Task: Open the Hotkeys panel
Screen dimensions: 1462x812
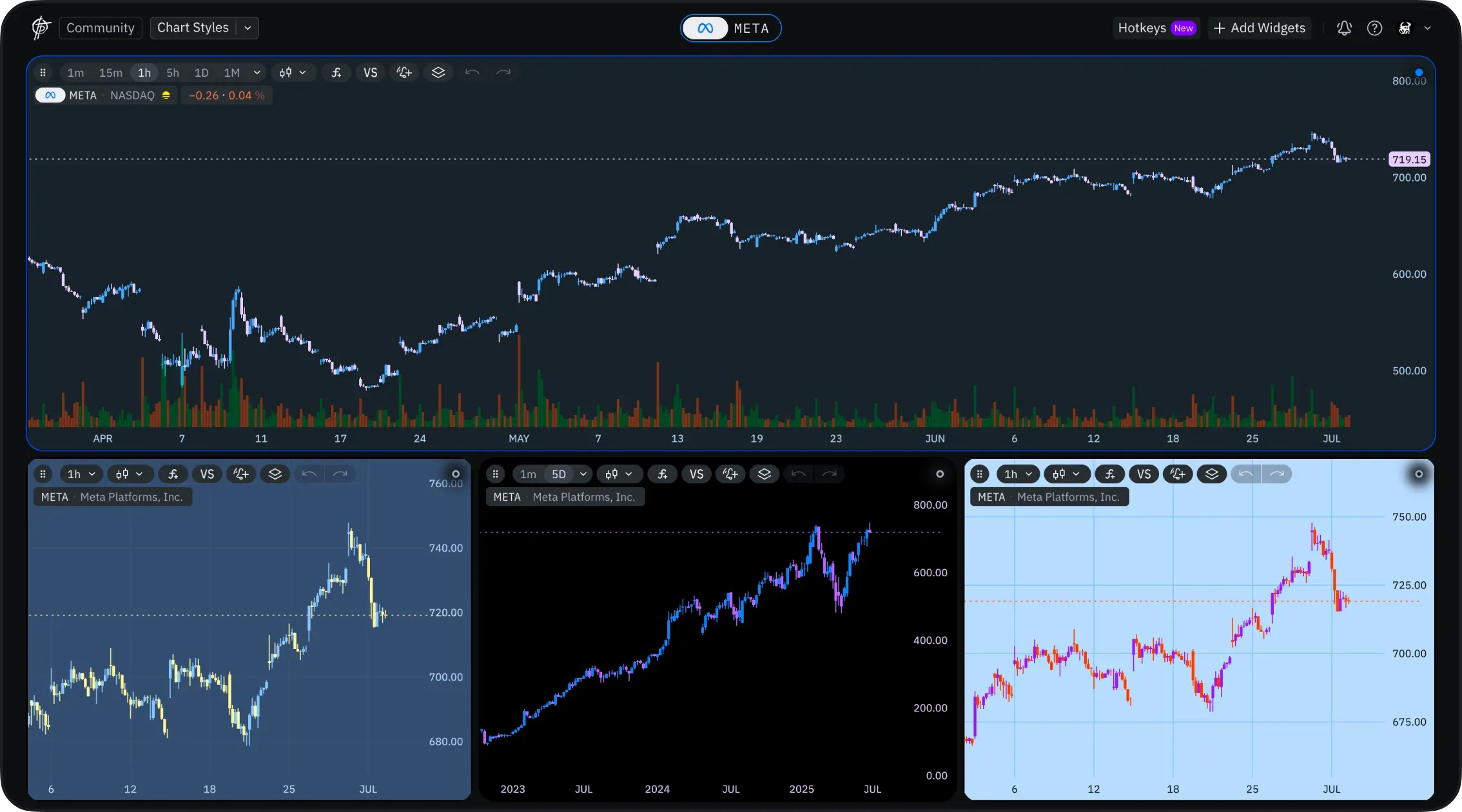Action: click(x=1156, y=28)
